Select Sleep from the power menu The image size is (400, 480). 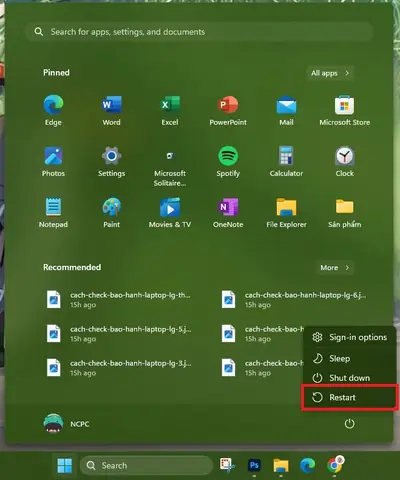coord(349,359)
